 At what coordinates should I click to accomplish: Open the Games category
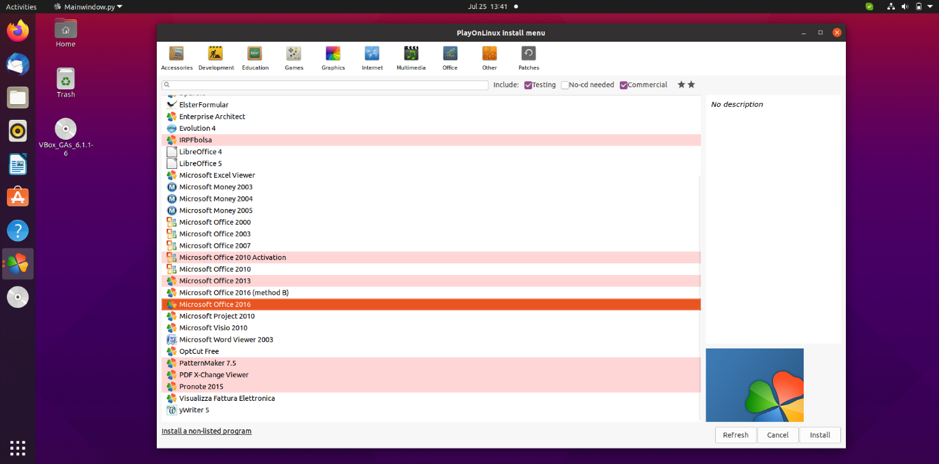(293, 58)
